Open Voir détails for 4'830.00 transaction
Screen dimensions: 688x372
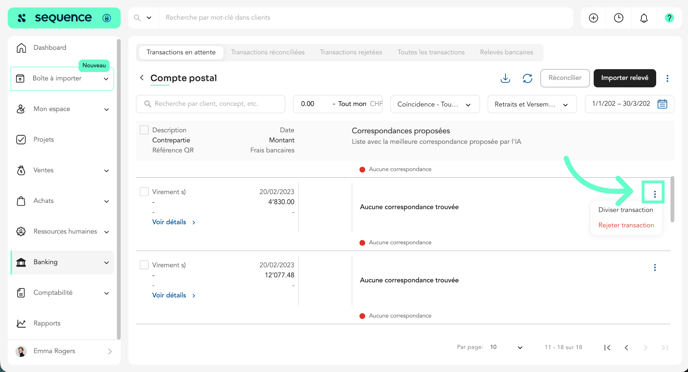click(x=173, y=222)
